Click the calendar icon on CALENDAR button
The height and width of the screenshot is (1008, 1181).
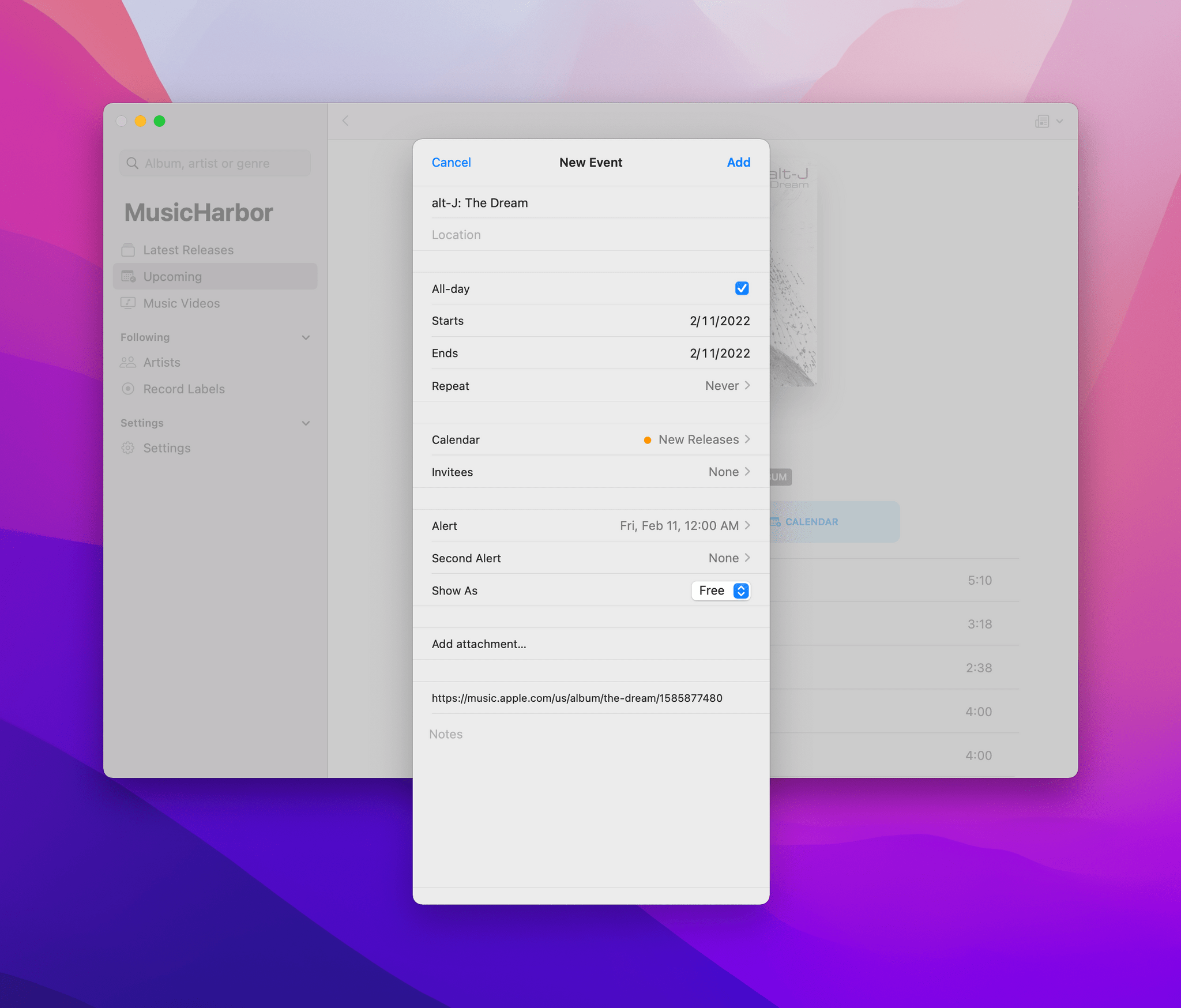(x=775, y=522)
